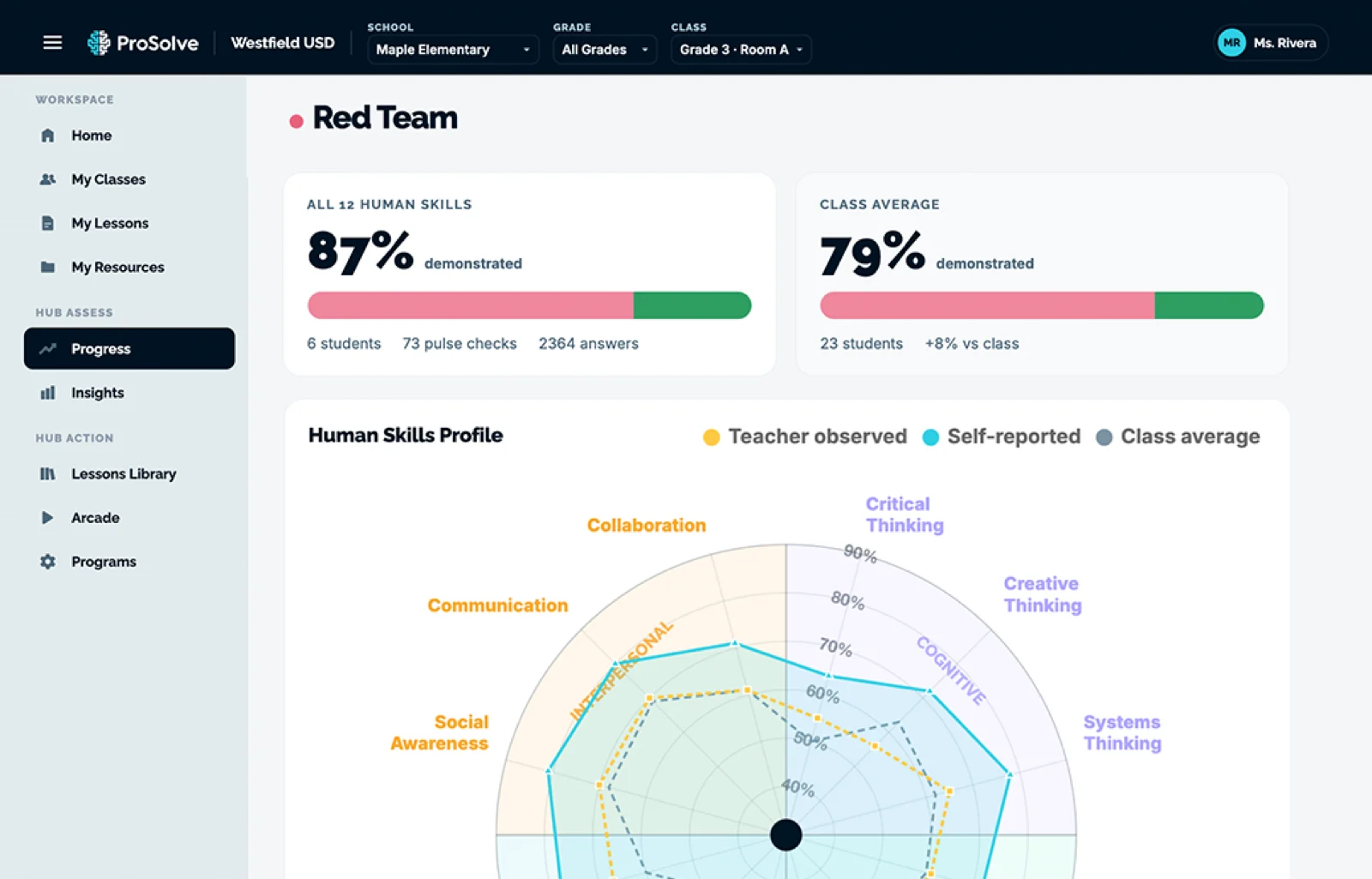This screenshot has width=1372, height=879.
Task: Open the School dropdown showing Maple Elementary
Action: pos(453,50)
